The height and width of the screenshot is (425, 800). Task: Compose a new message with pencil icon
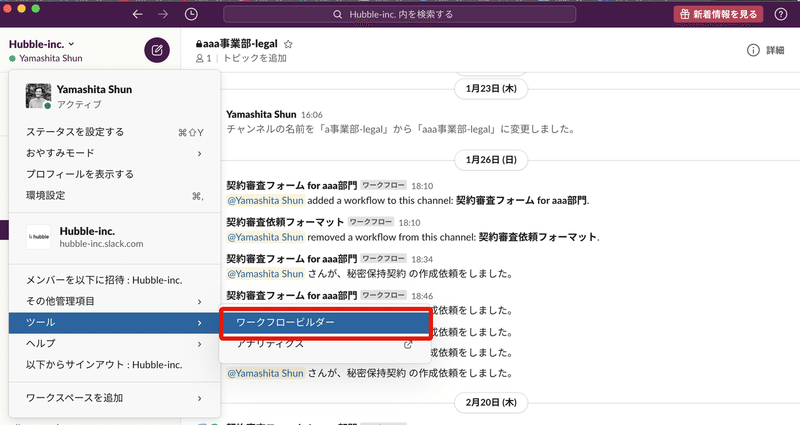(x=157, y=50)
